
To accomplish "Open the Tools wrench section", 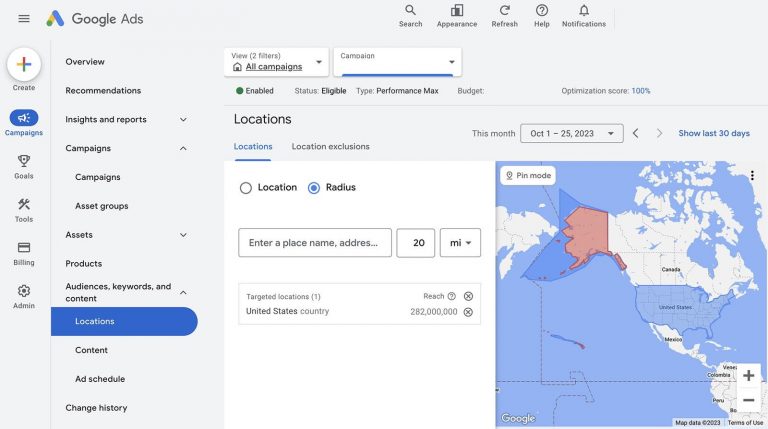I will pyautogui.click(x=24, y=210).
